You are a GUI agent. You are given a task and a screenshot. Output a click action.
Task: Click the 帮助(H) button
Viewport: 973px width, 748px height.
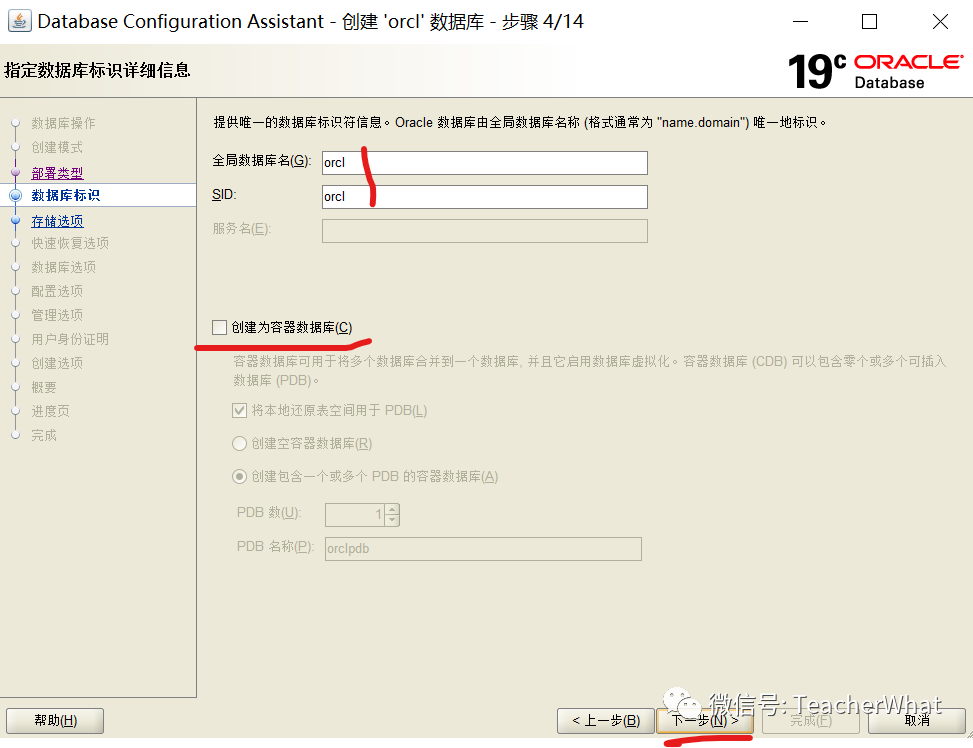click(x=55, y=721)
